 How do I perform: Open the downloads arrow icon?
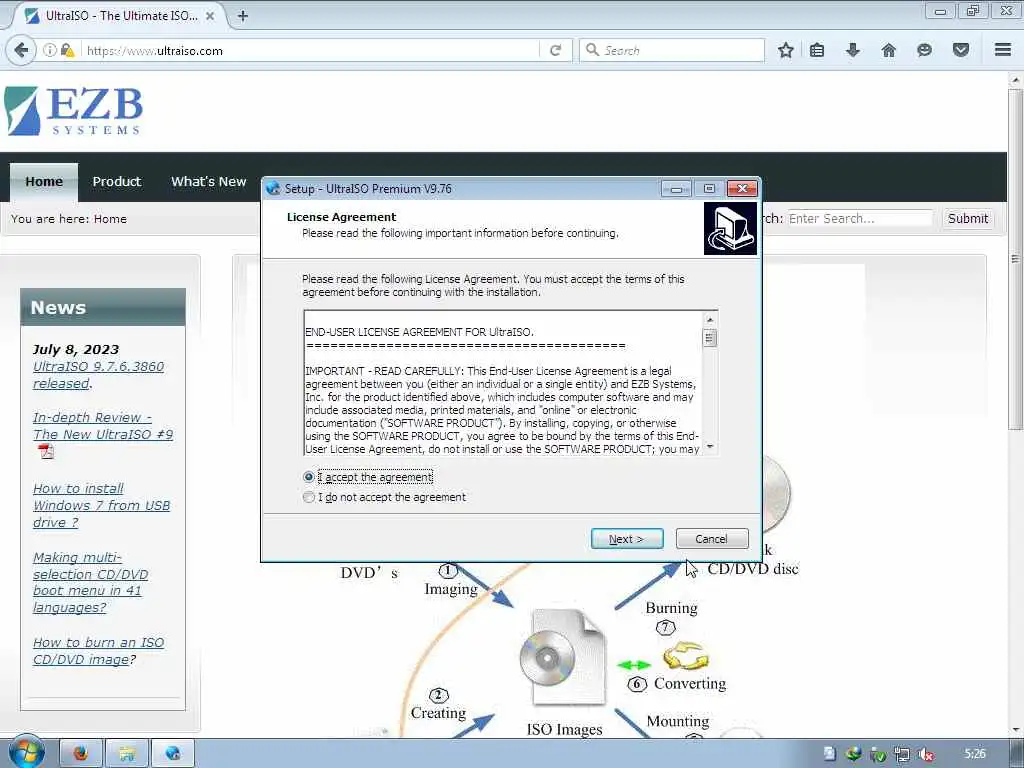click(853, 50)
